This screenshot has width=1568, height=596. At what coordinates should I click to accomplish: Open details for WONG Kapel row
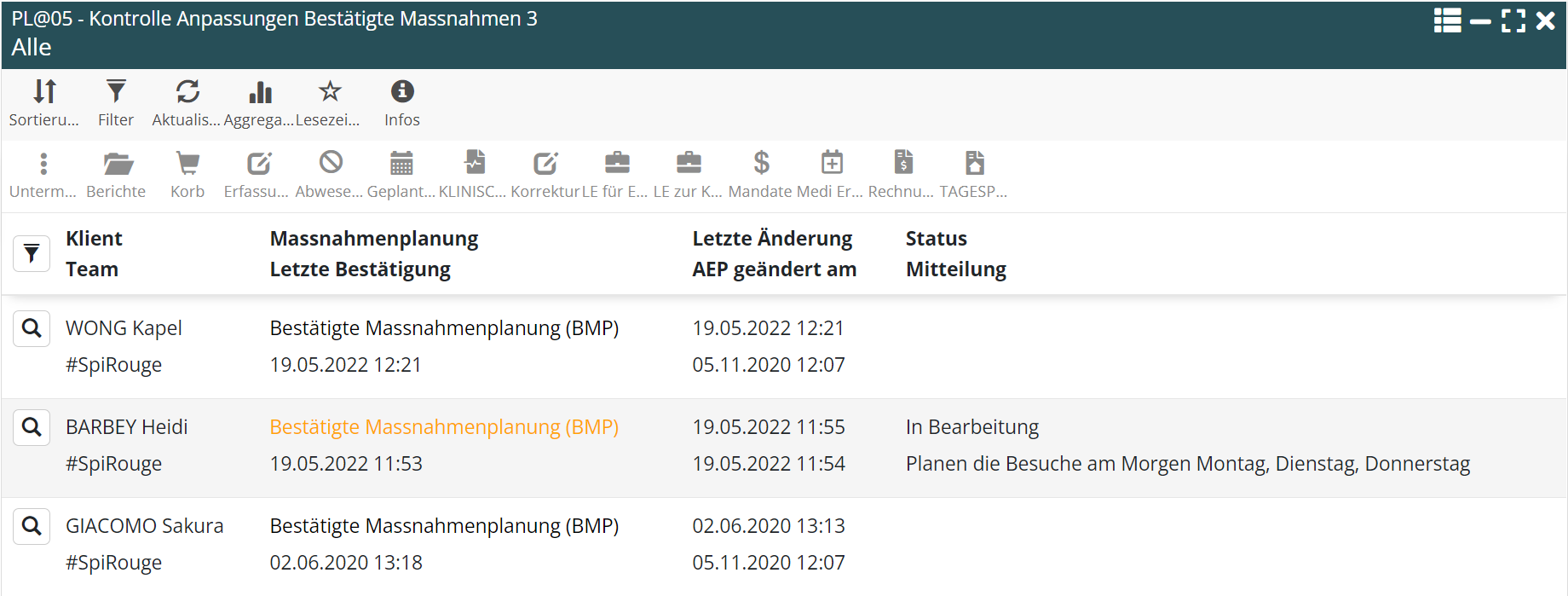(x=32, y=328)
